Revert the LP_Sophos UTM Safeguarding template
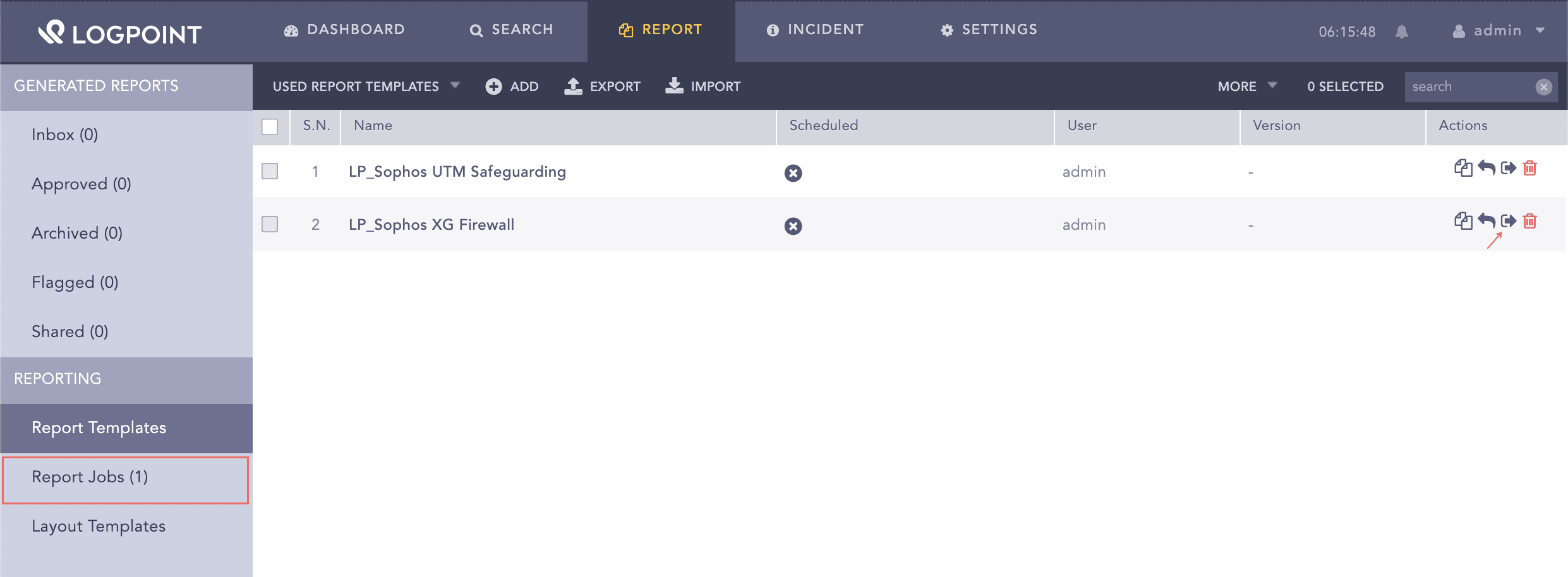 click(1485, 169)
